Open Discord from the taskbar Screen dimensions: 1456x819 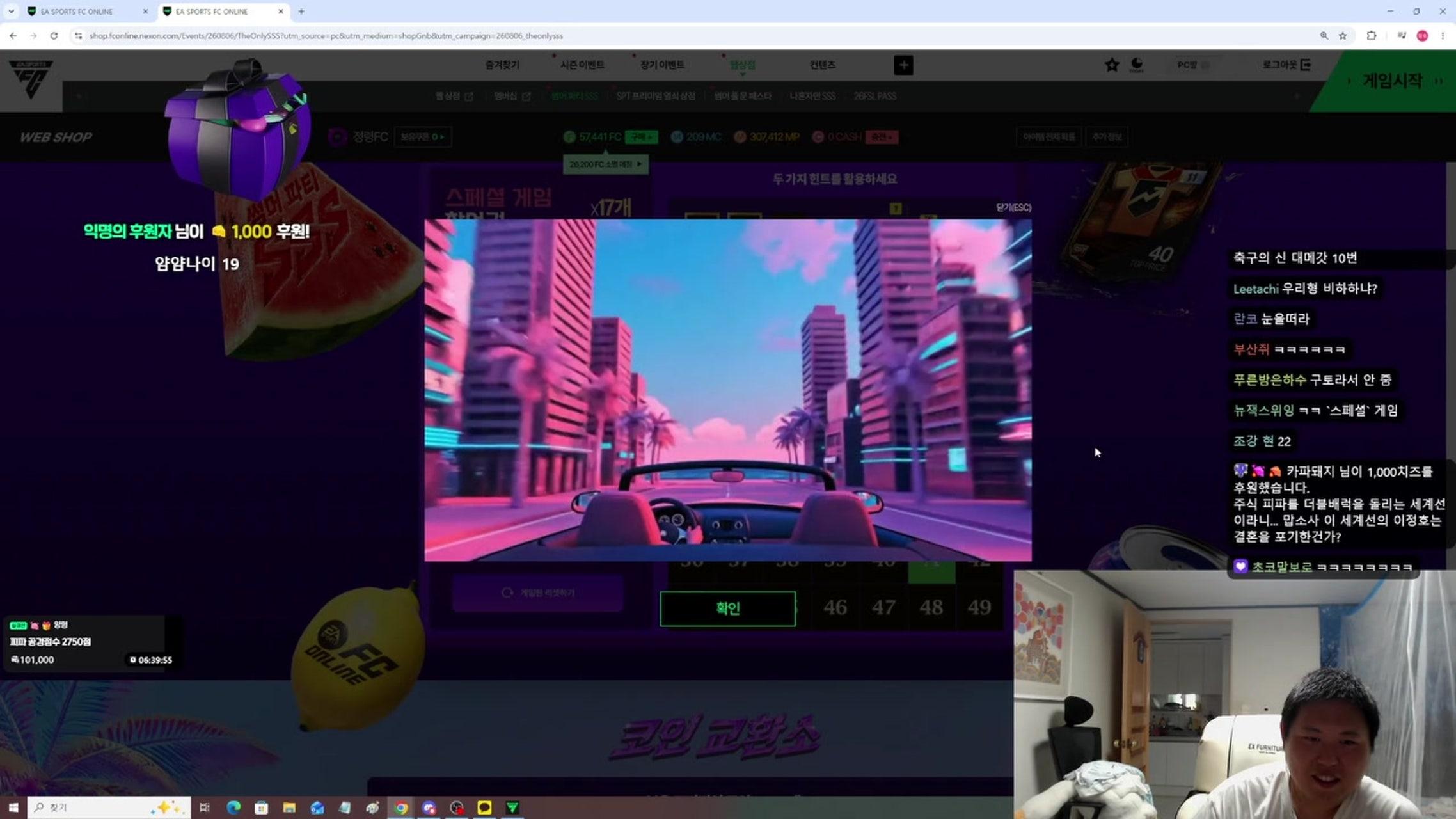pyautogui.click(x=429, y=807)
